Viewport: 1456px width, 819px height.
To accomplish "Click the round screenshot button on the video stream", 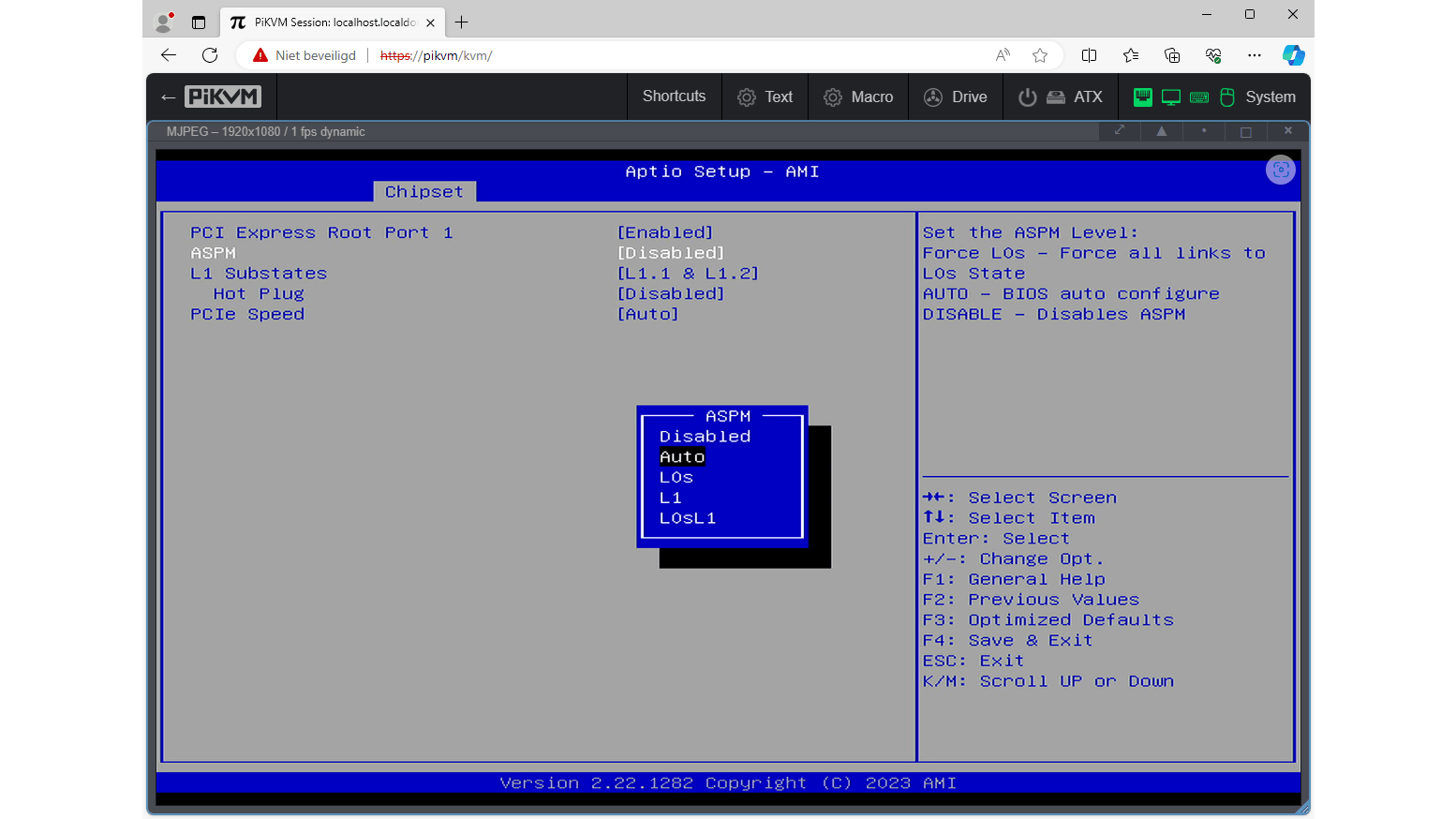I will [1281, 170].
